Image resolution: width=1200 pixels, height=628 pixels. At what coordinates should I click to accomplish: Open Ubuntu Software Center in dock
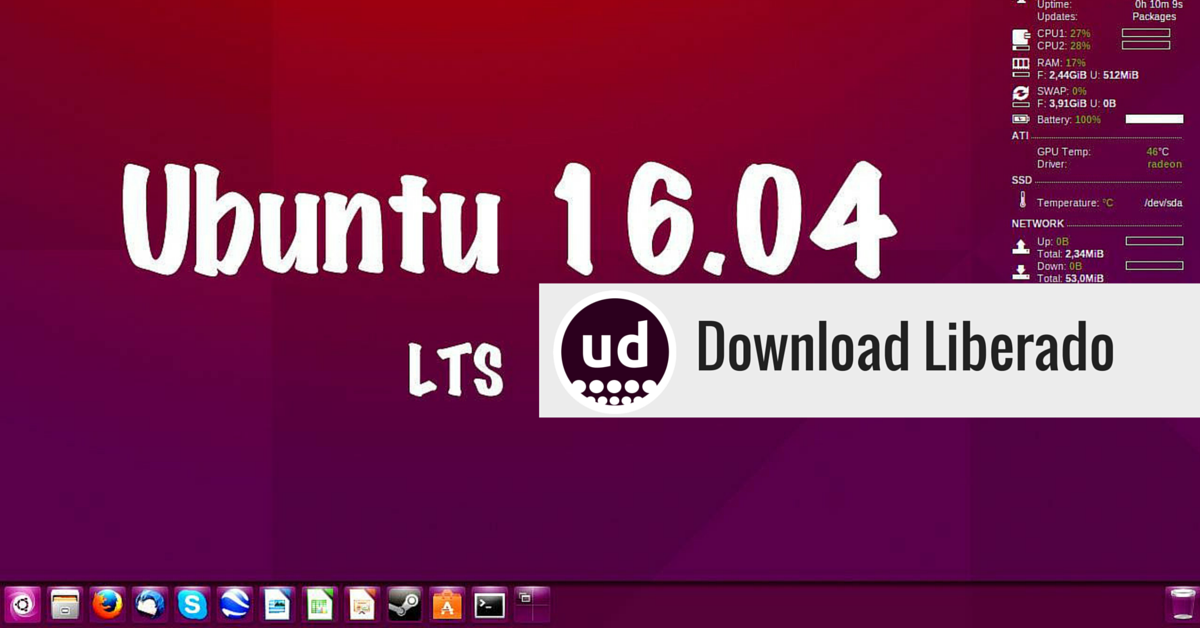(447, 605)
